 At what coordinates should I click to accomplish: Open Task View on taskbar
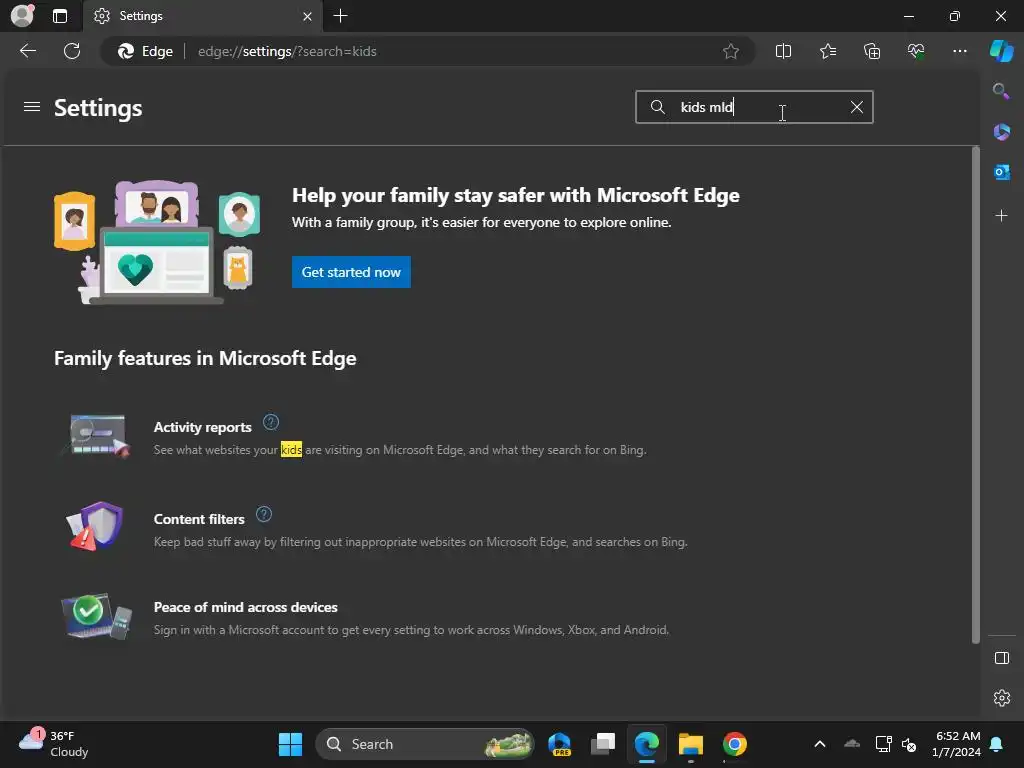pyautogui.click(x=603, y=744)
